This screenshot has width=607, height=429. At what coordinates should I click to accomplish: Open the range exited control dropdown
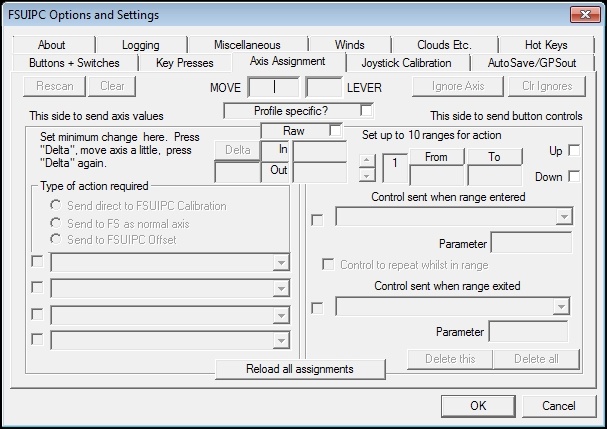tap(561, 306)
